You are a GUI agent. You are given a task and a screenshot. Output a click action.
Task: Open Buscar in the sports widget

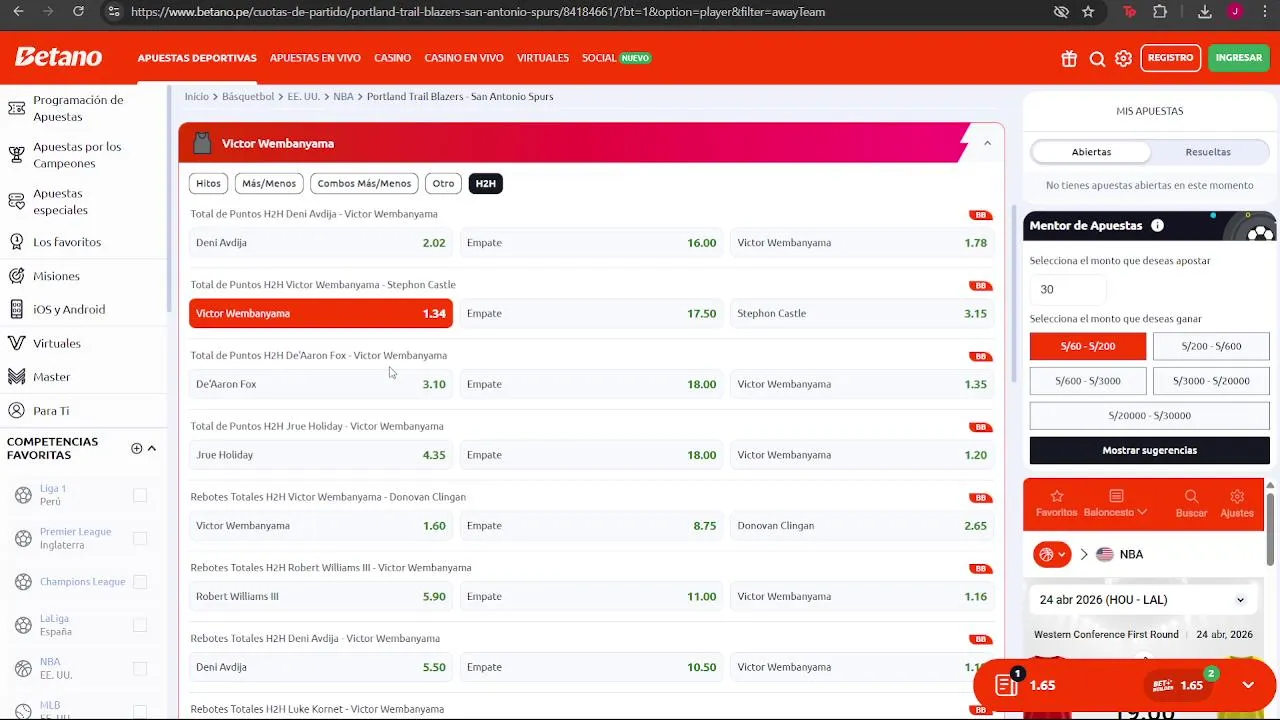(x=1191, y=503)
